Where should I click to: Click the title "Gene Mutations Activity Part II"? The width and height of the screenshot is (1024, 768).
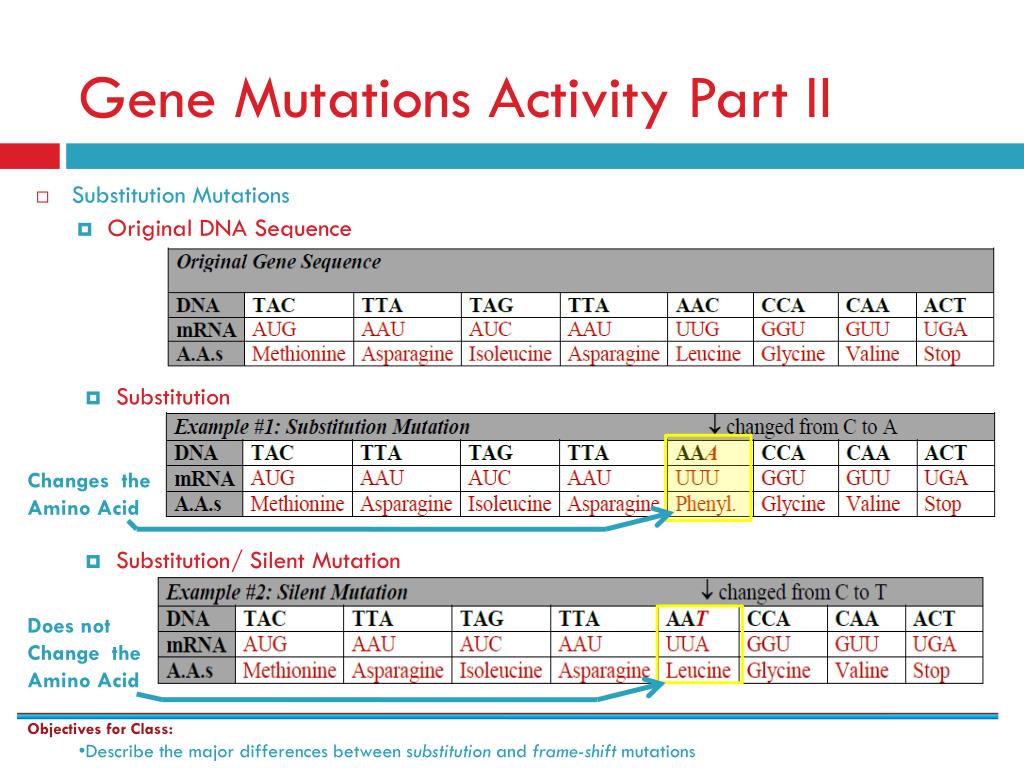click(455, 99)
